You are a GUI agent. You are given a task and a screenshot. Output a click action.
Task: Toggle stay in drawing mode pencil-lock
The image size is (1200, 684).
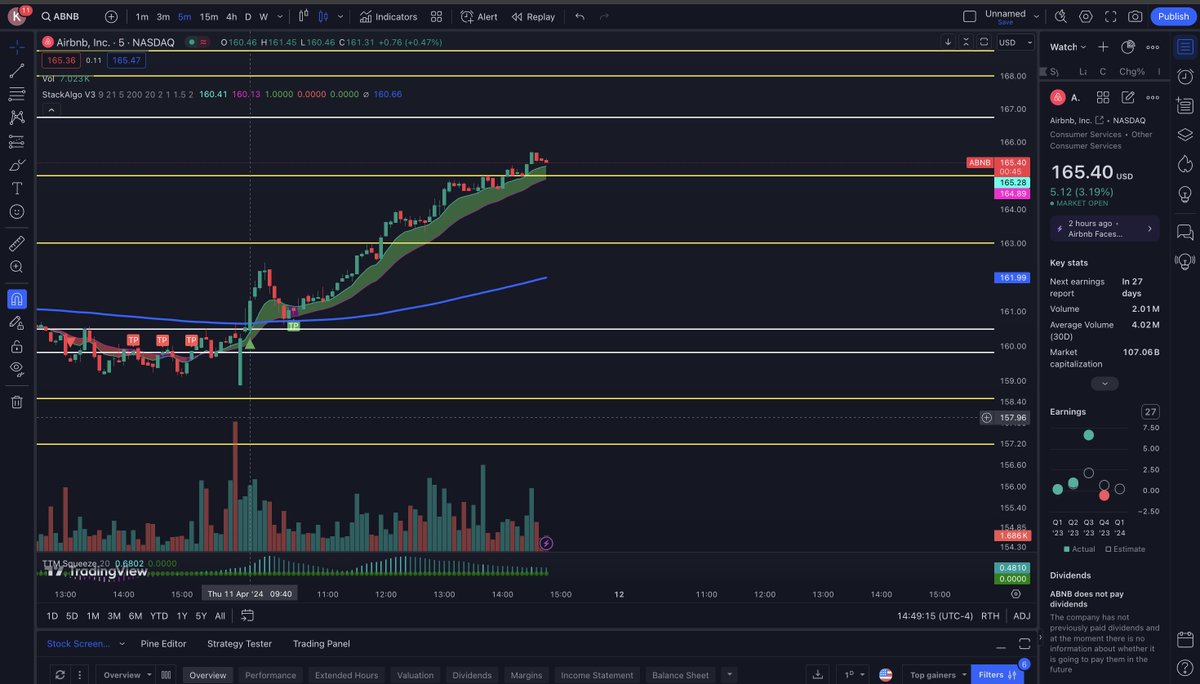[17, 323]
